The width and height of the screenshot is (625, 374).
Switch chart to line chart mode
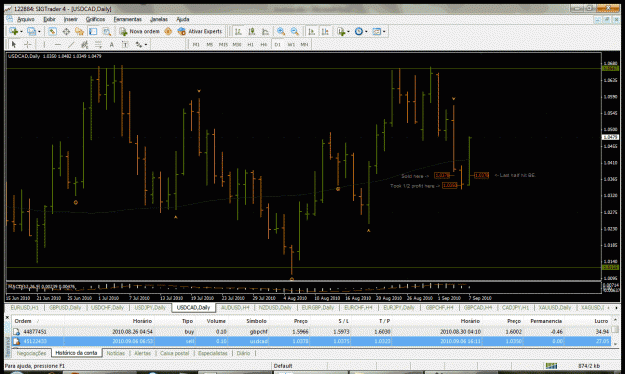(x=265, y=31)
